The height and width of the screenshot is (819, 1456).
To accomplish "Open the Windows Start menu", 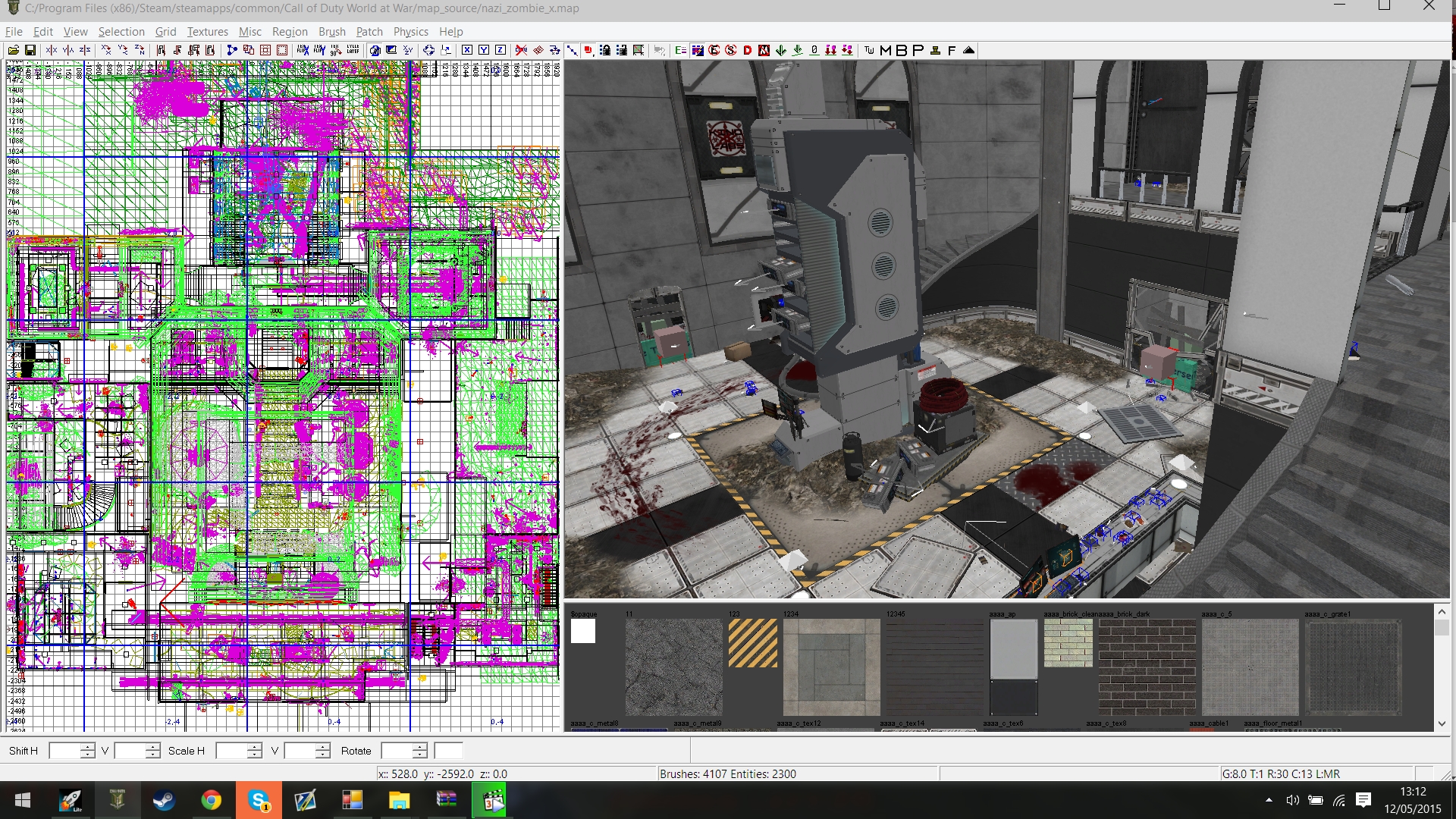I will pos(23,800).
